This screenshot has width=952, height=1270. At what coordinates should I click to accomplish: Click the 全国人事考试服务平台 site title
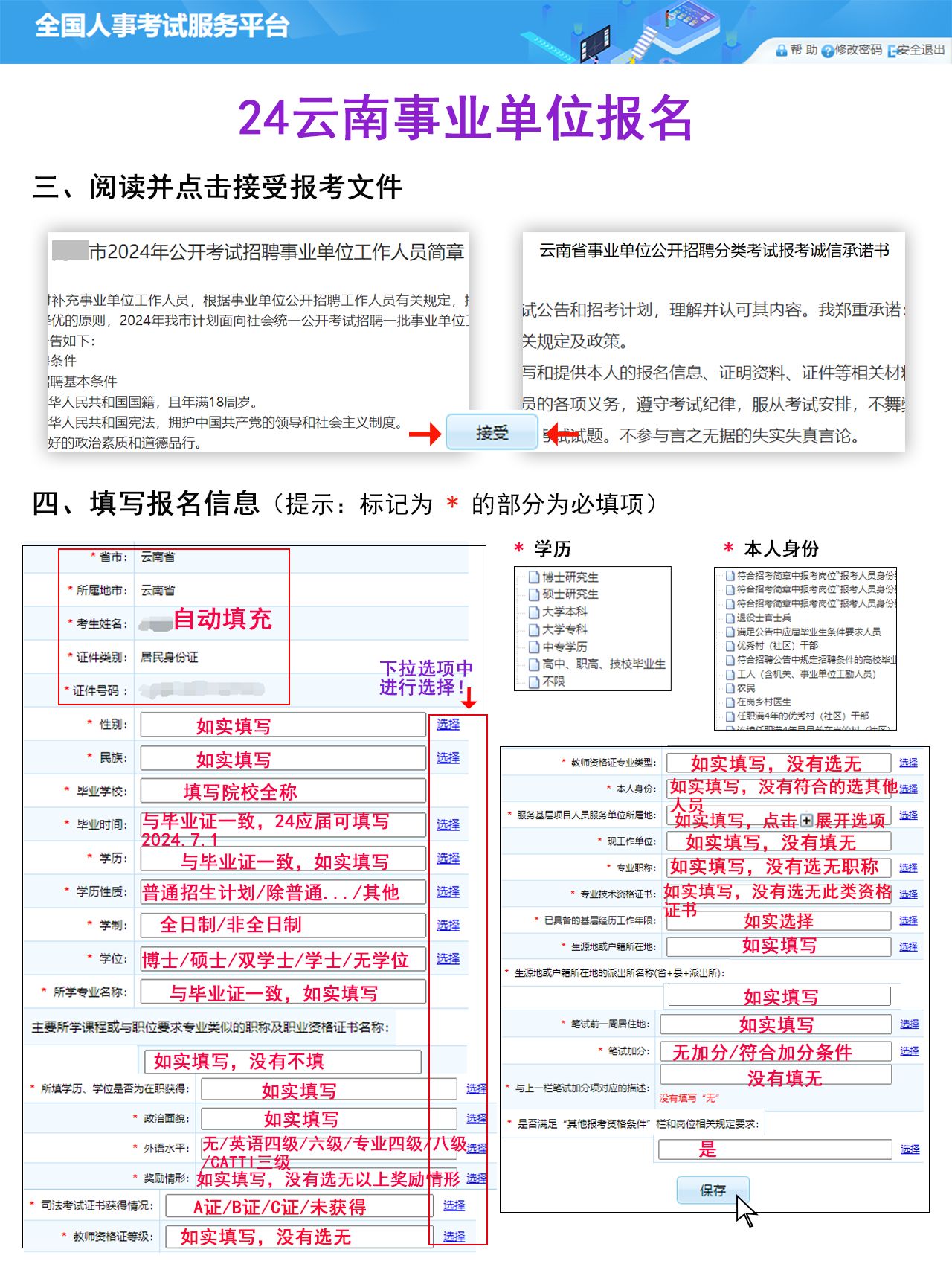point(161,26)
